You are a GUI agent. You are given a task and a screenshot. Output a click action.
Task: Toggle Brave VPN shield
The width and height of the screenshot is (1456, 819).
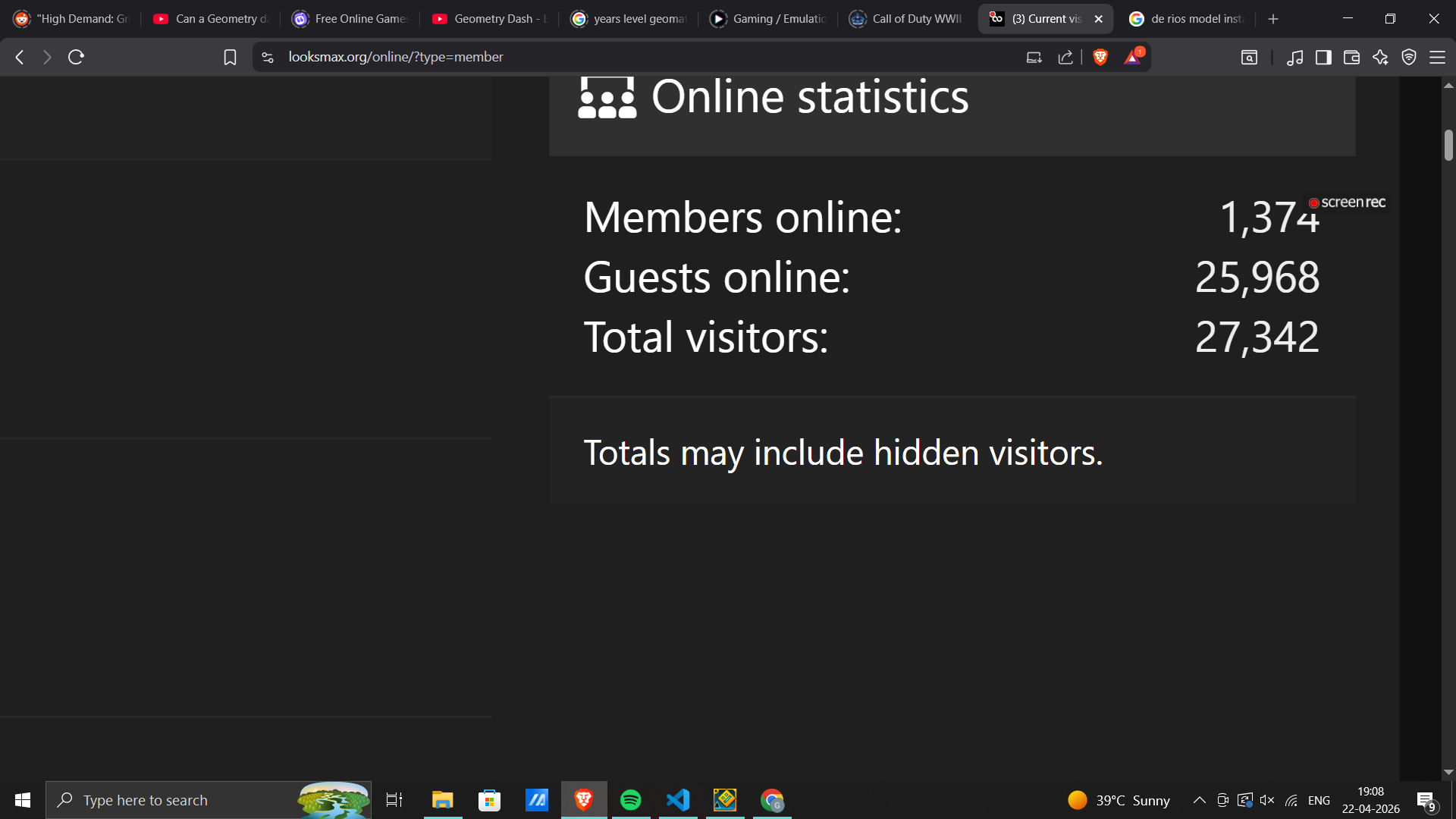click(1409, 57)
